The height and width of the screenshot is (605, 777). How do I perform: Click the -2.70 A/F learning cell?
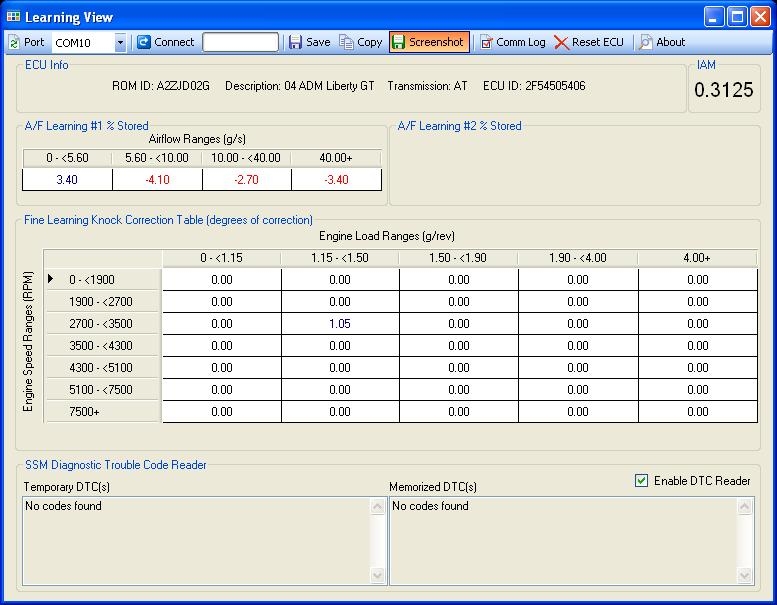(247, 179)
